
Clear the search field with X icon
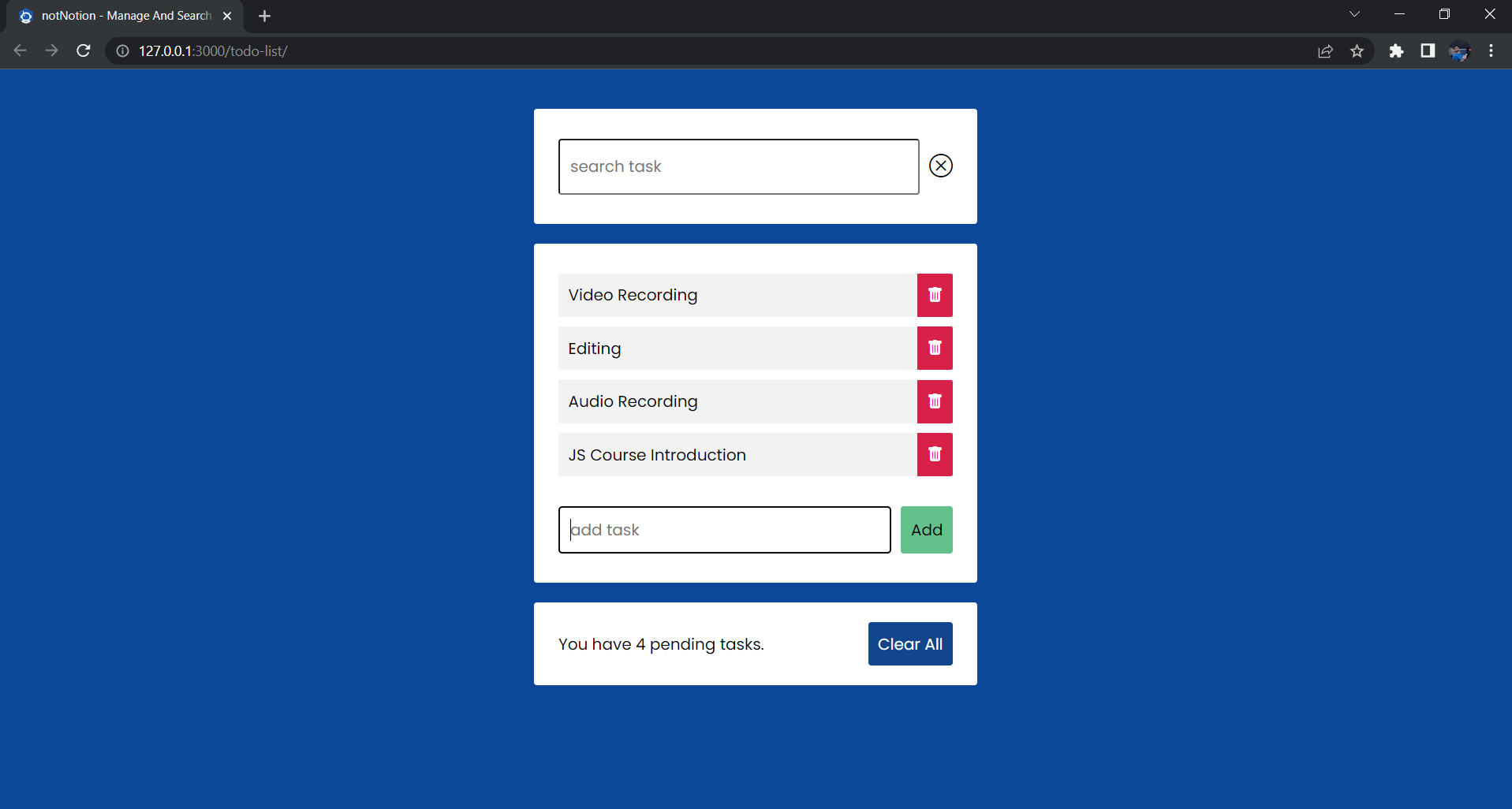(940, 166)
